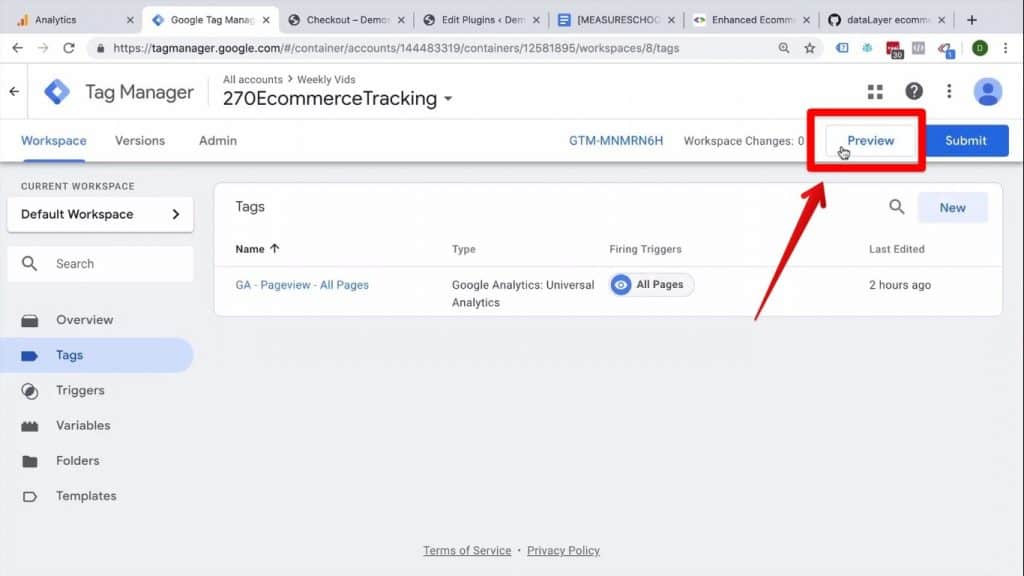The width and height of the screenshot is (1024, 576).
Task: Switch to the Enhanced Ecommerce browser tab
Action: (752, 20)
